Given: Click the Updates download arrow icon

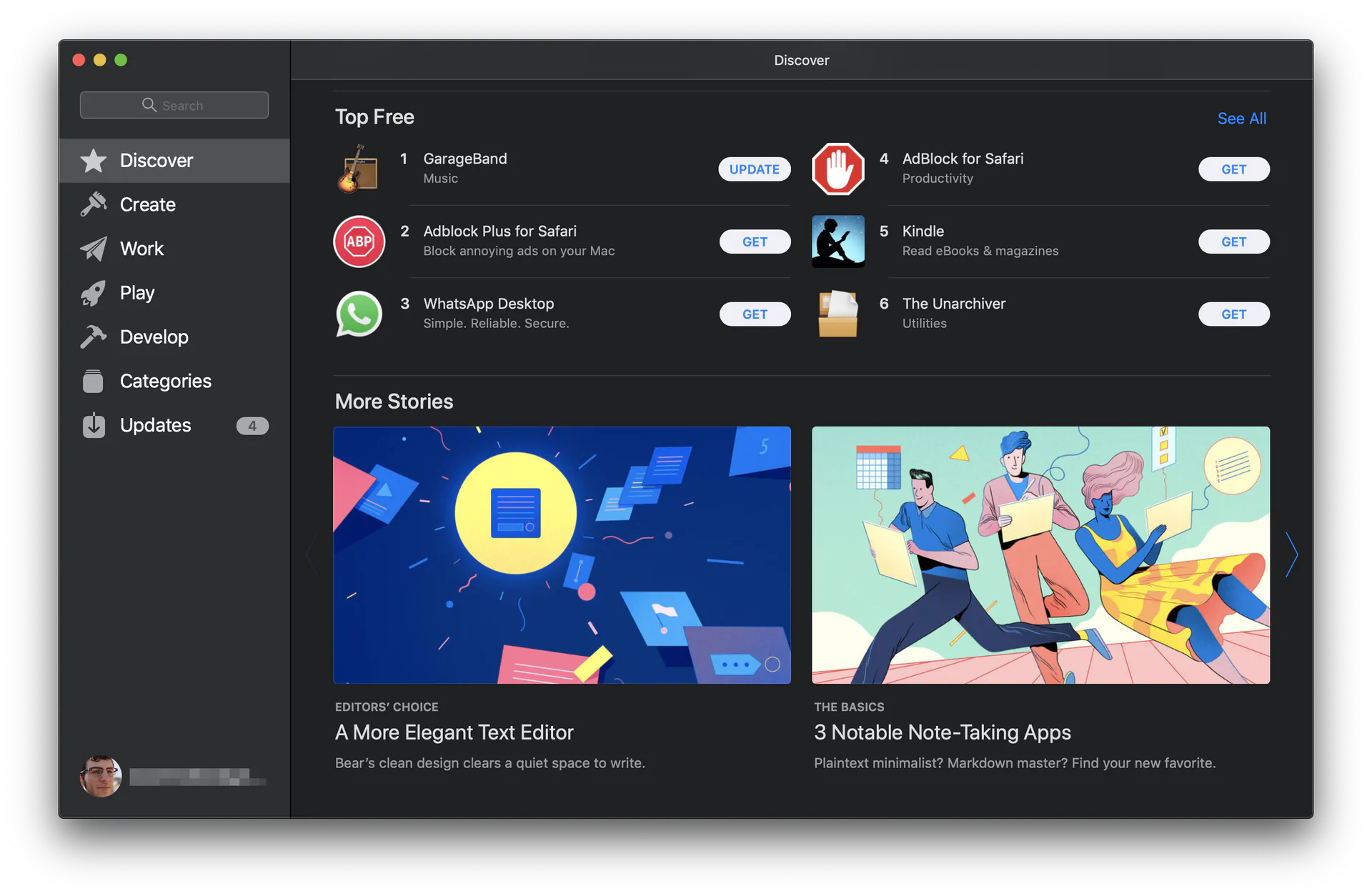Looking at the screenshot, I should (94, 425).
